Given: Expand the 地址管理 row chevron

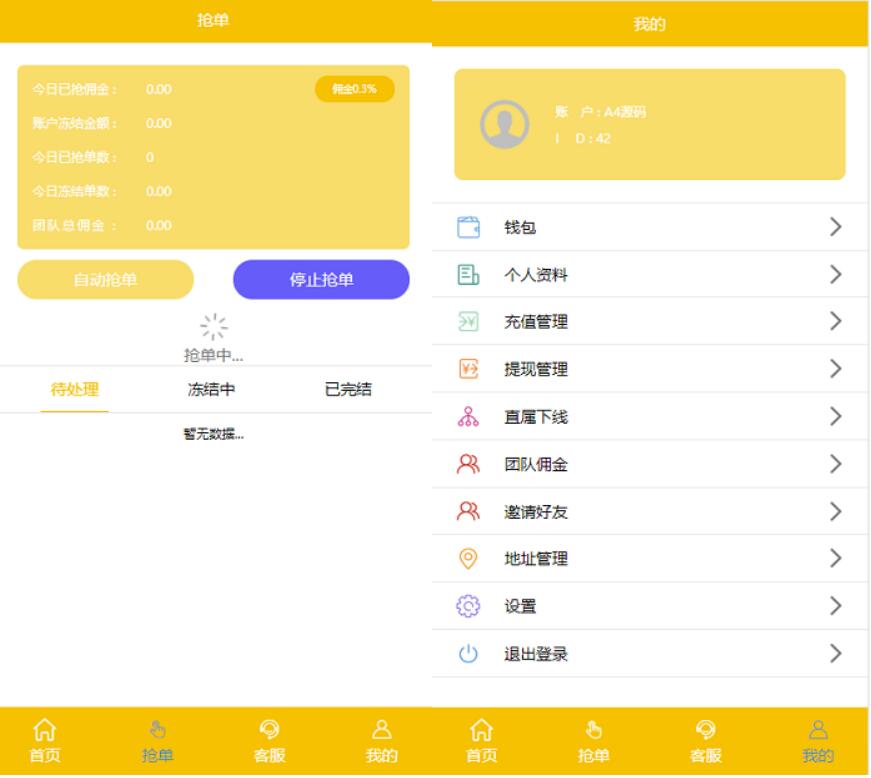Looking at the screenshot, I should [835, 558].
